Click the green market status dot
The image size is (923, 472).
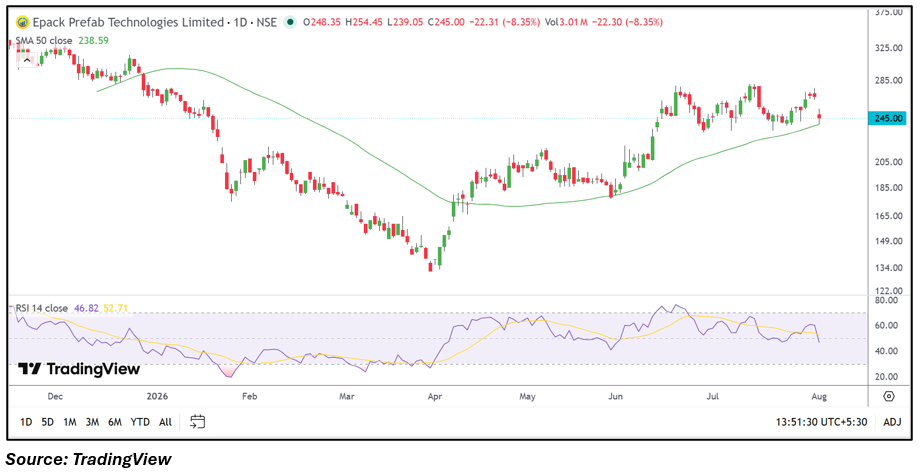290,22
